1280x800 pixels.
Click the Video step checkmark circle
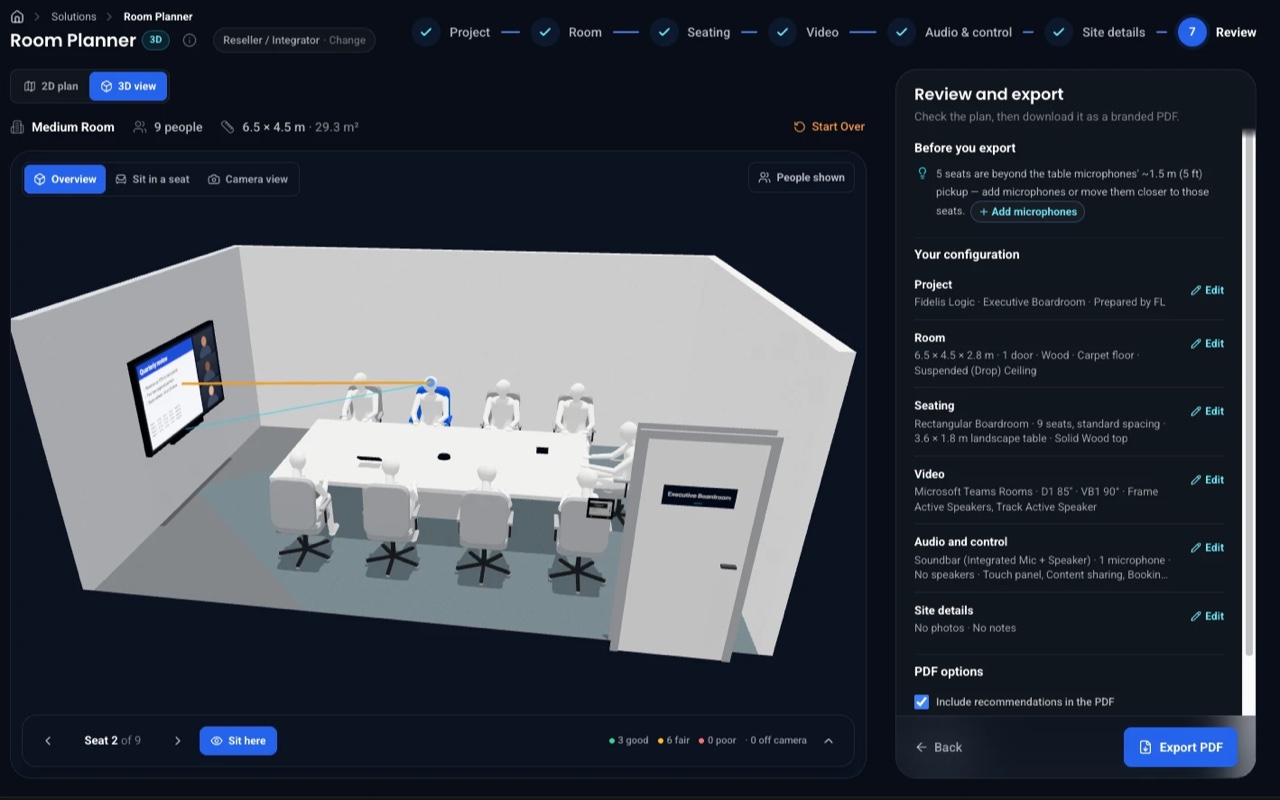pyautogui.click(x=782, y=32)
